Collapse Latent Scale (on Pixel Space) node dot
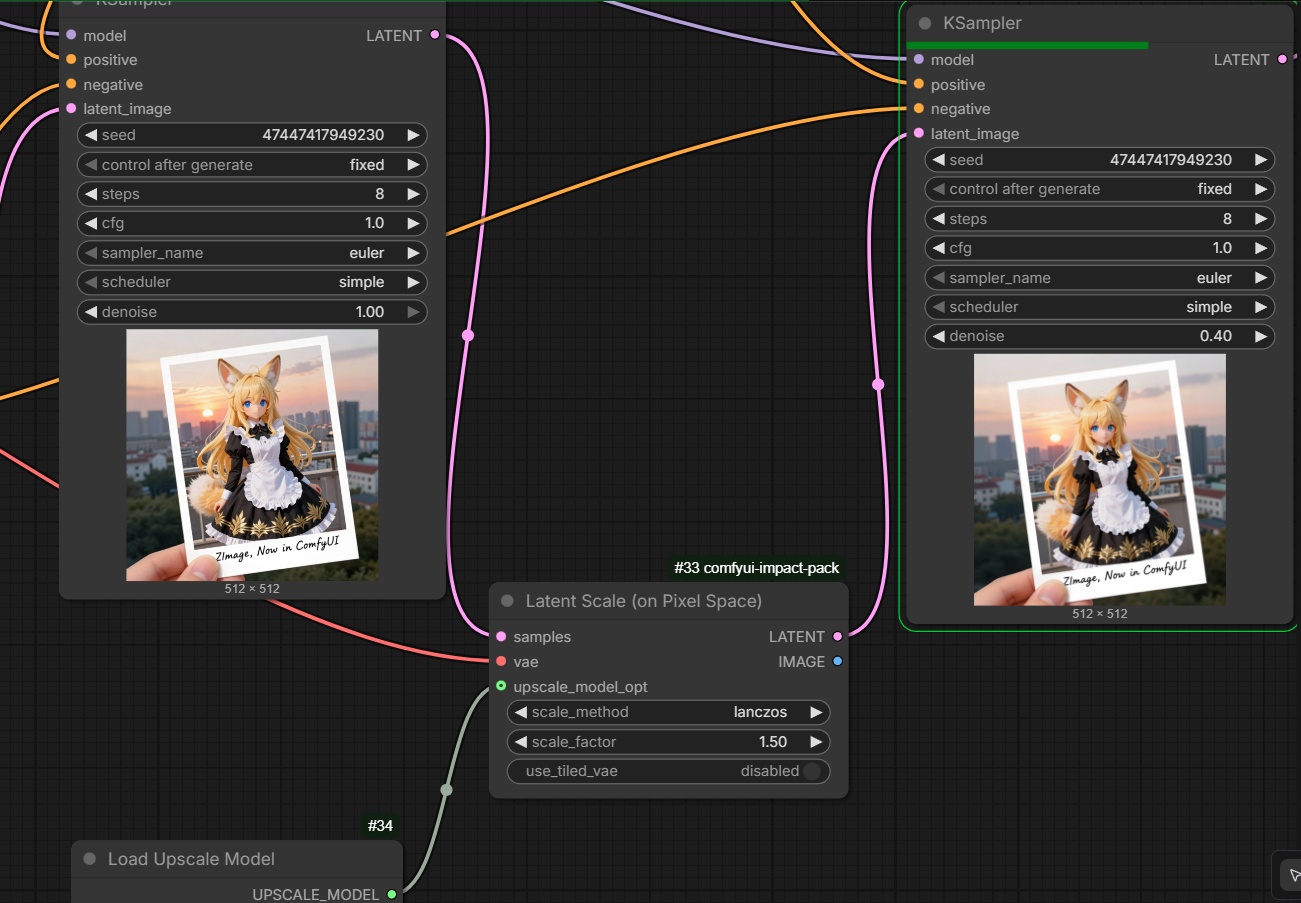Viewport: 1301px width, 903px height. point(507,601)
